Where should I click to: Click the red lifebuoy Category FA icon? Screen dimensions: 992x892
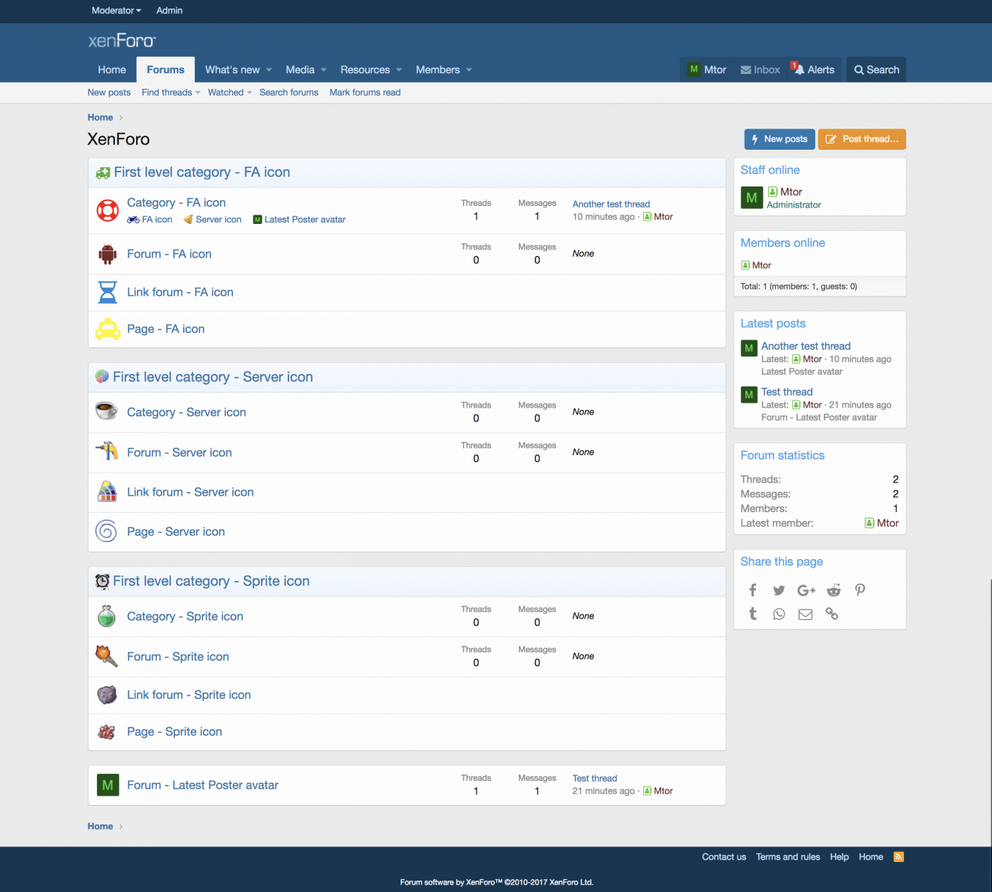(107, 210)
